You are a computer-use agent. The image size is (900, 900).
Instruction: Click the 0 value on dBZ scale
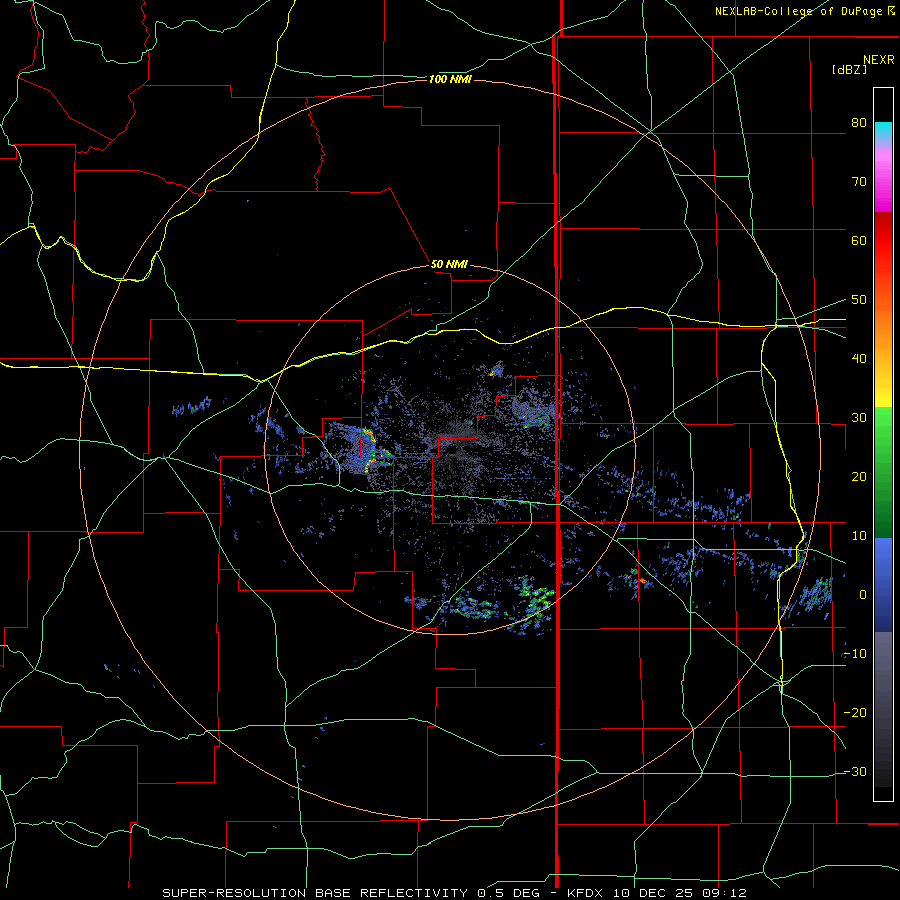[x=863, y=595]
